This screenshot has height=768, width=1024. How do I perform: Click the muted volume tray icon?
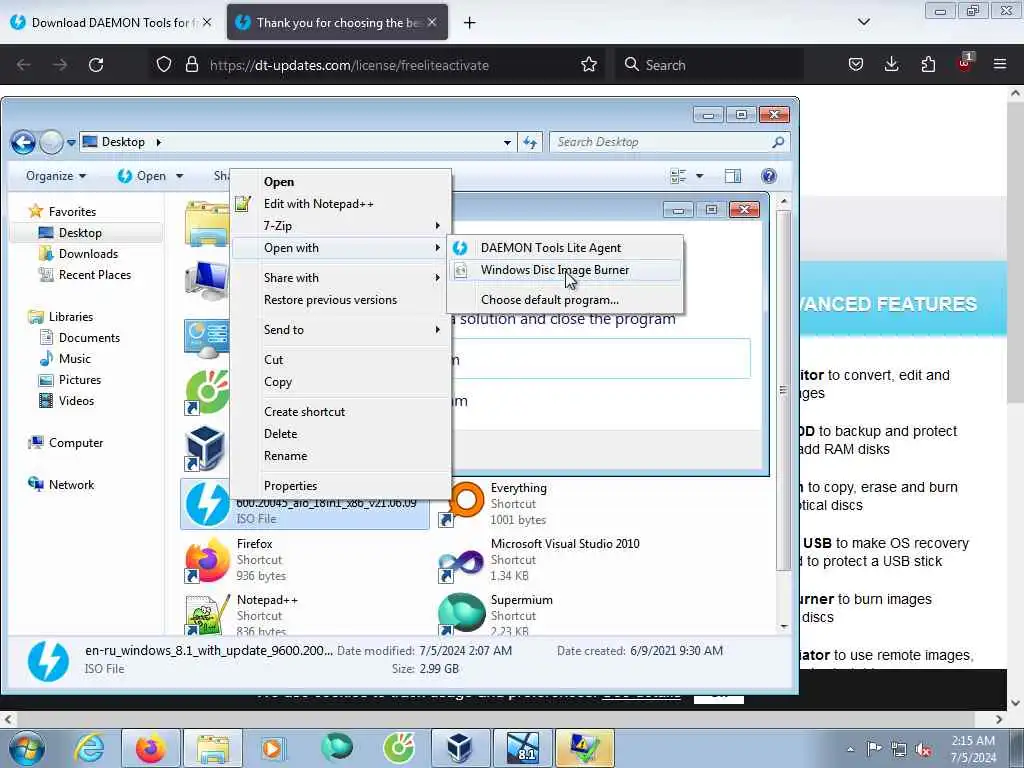923,749
